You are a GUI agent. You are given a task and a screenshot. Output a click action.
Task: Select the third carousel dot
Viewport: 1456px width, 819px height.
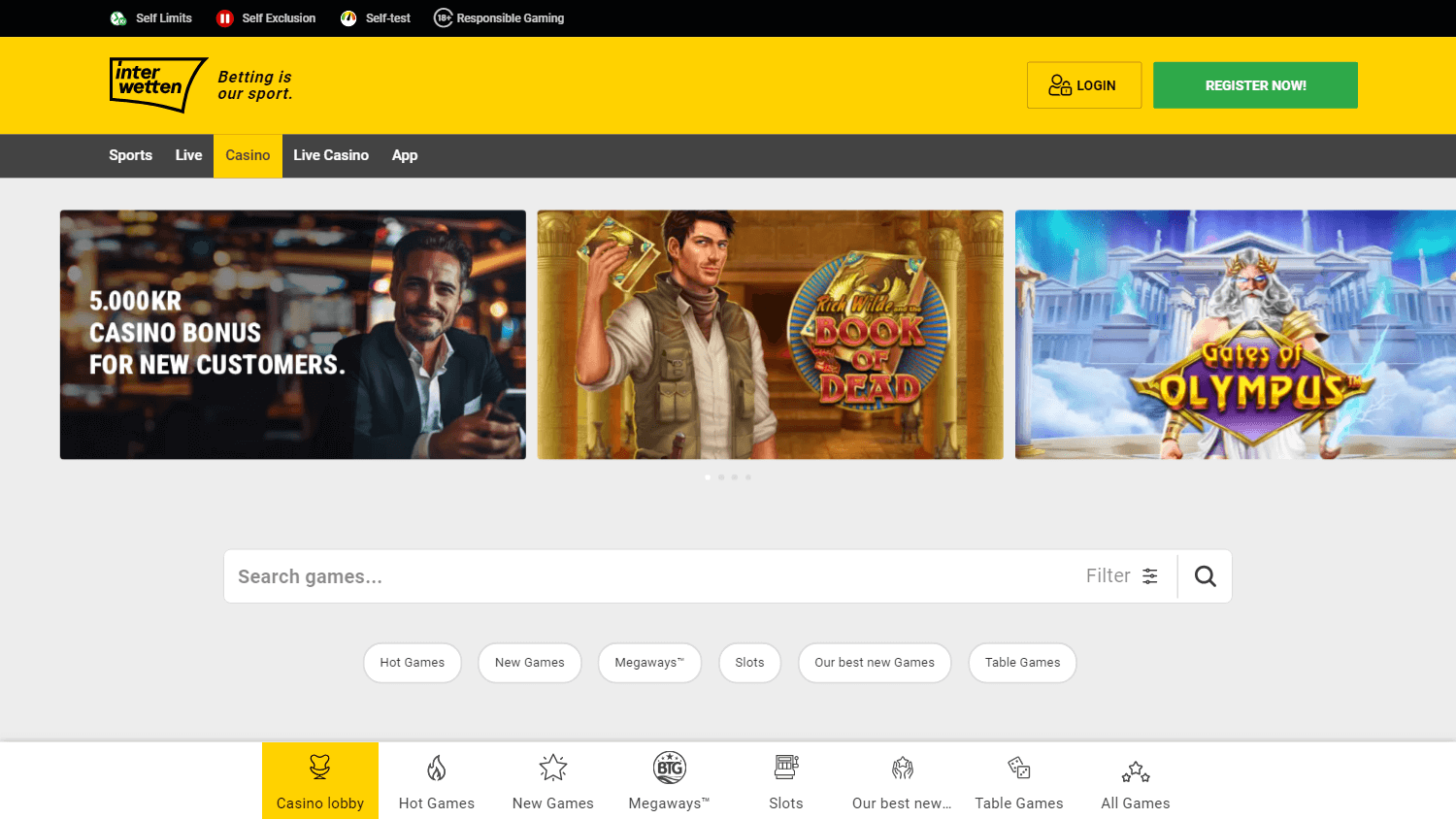735,477
